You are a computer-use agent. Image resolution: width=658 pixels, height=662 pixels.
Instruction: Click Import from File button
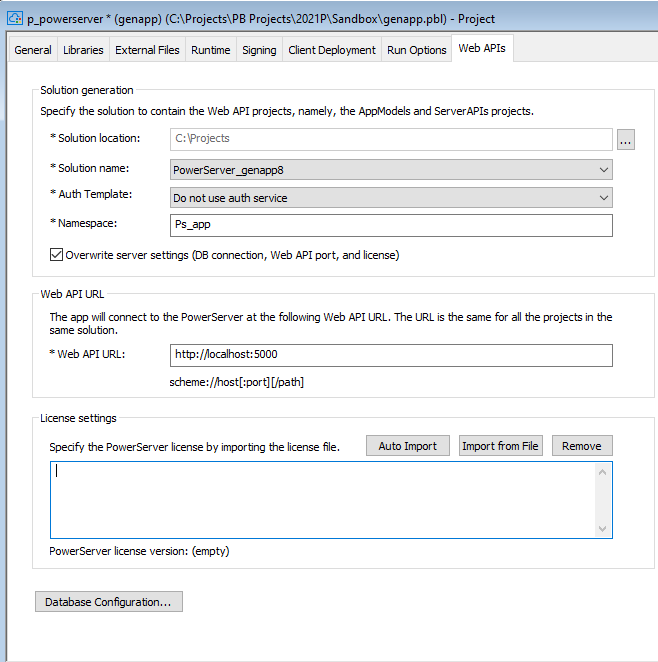coord(501,446)
